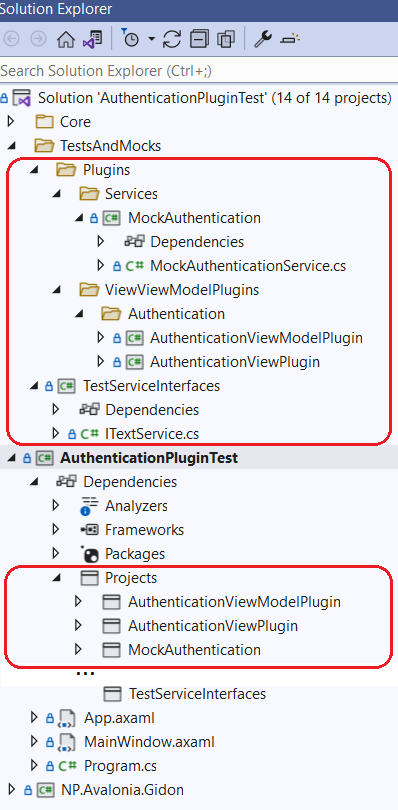Select Dependencies node above MockAuthenticationService.cs

197,241
